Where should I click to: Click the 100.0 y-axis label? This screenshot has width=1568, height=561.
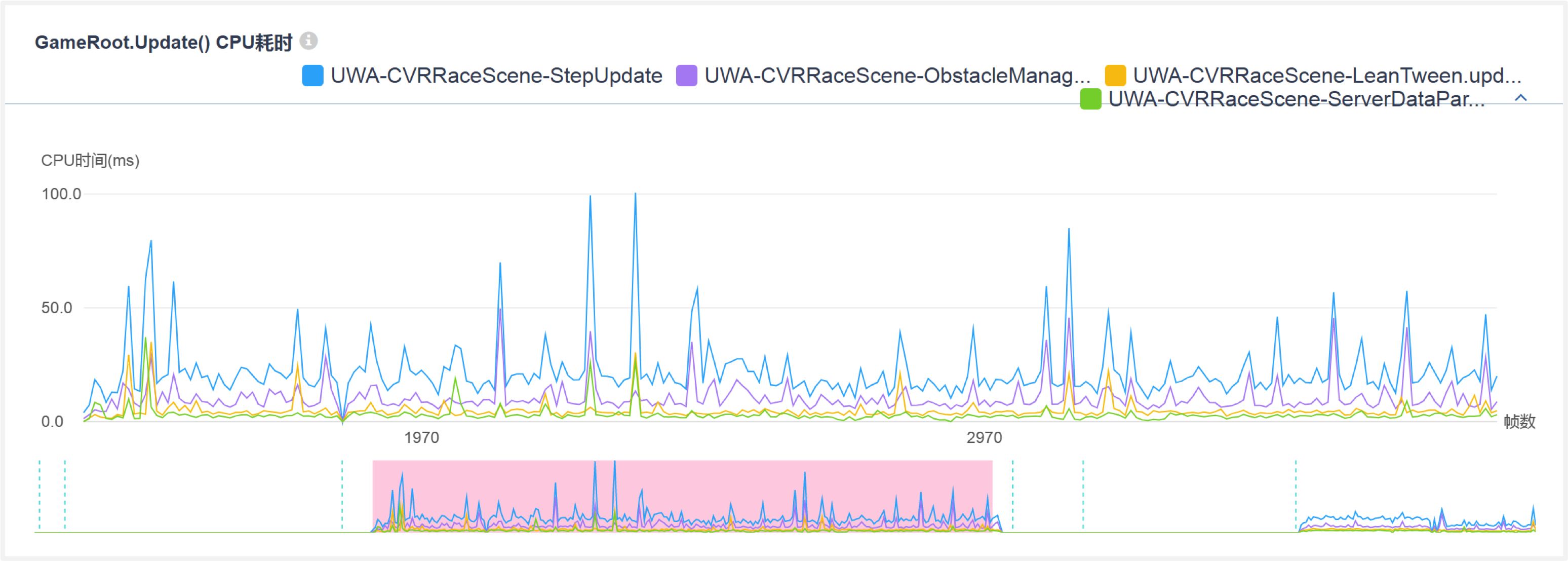[61, 194]
